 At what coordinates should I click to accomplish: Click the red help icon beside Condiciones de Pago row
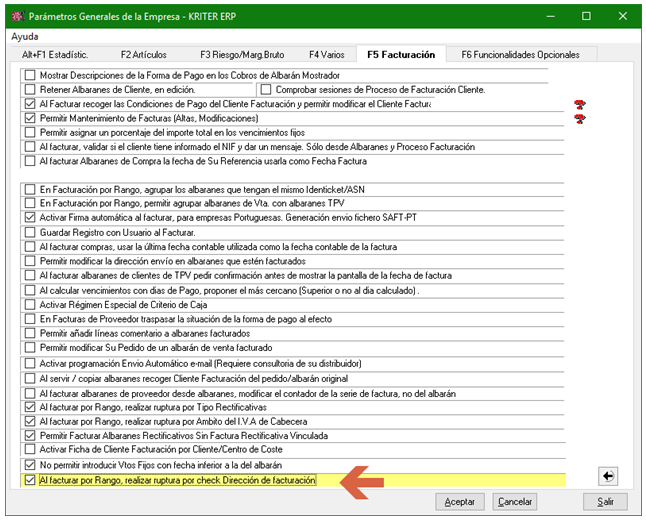point(580,105)
